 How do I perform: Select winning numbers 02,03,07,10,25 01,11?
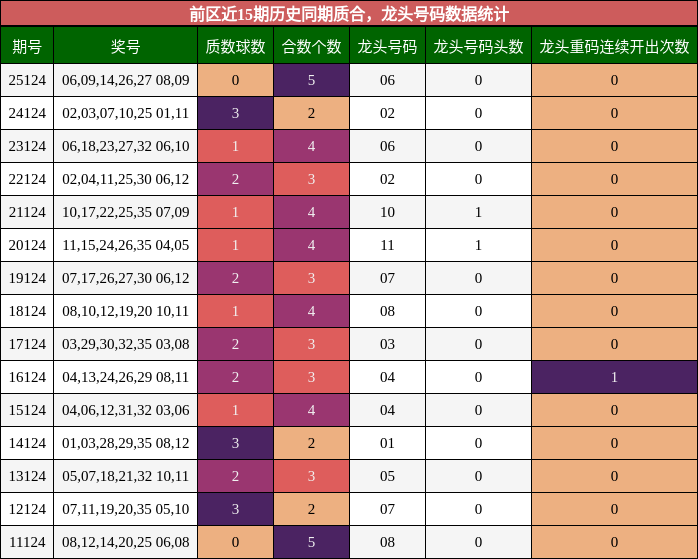(126, 113)
